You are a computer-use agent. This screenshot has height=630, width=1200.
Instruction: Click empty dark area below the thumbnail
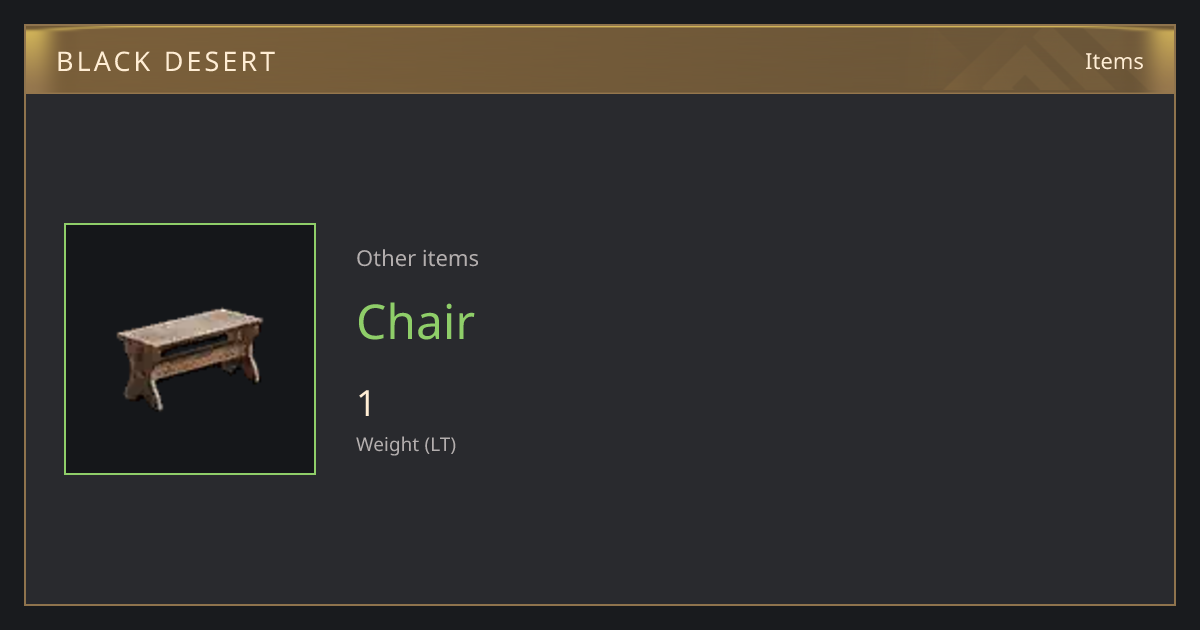(190, 540)
